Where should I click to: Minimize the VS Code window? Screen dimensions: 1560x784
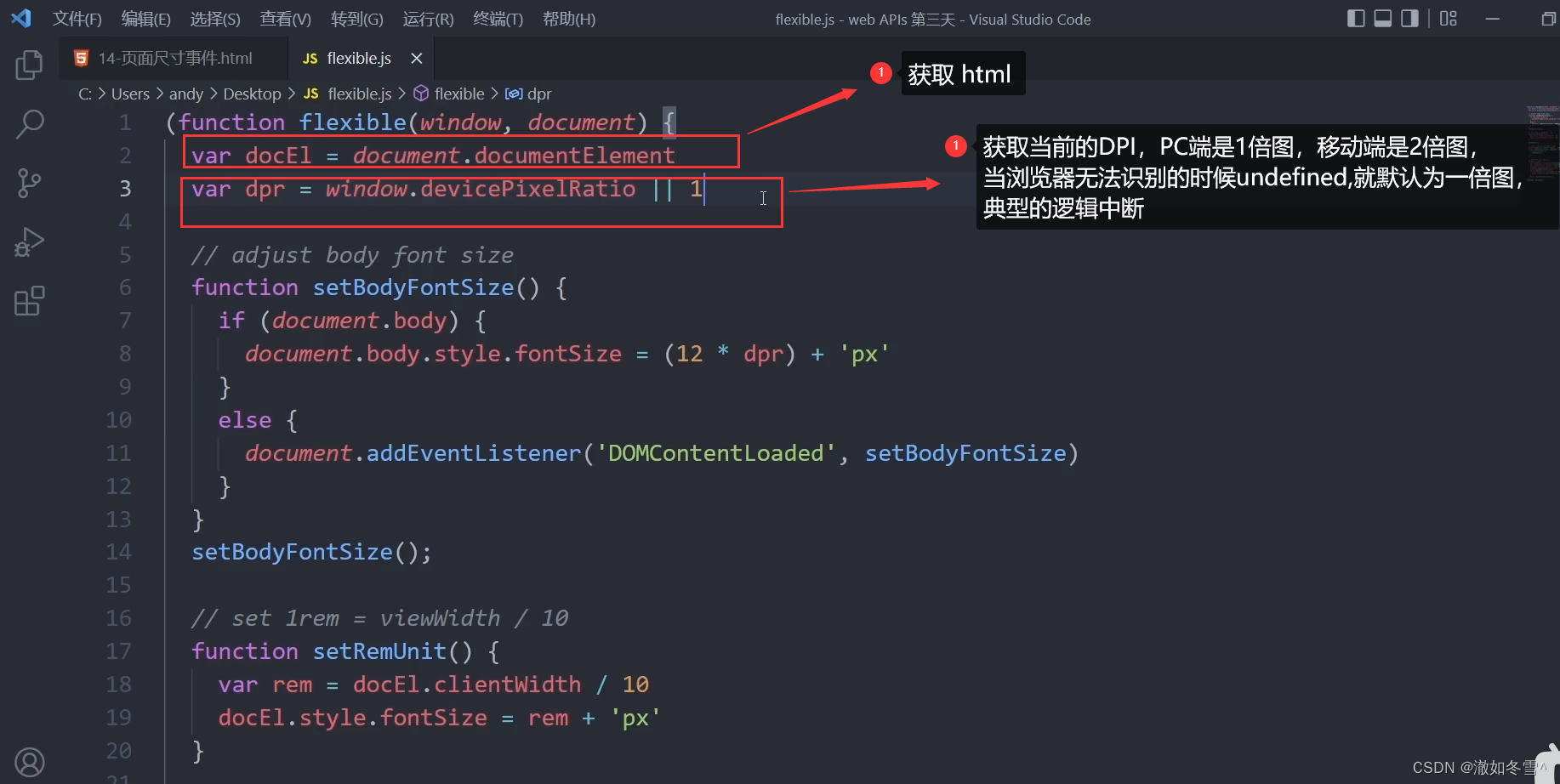[1493, 19]
